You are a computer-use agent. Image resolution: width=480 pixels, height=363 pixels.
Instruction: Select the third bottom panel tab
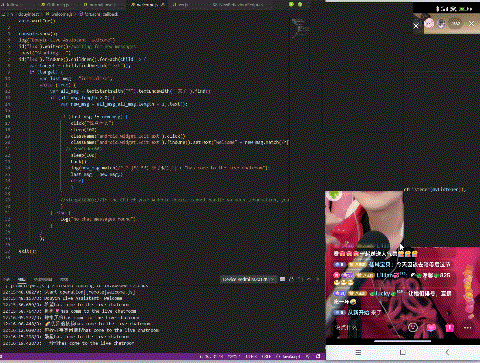[x=43, y=279]
